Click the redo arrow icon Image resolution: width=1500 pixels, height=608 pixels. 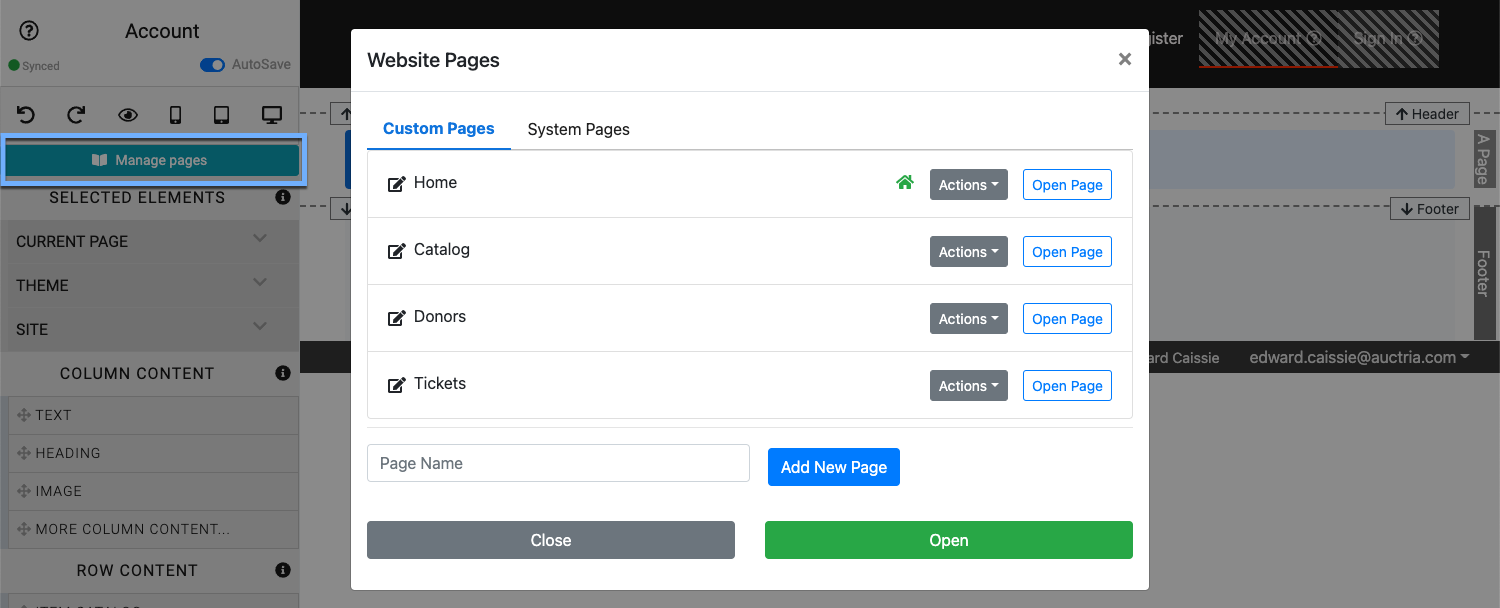(76, 115)
